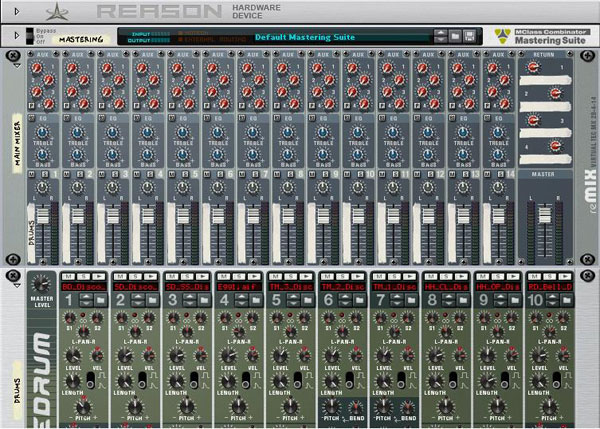The width and height of the screenshot is (600, 429).
Task: Solo mixer channel 8
Action: tap(291, 175)
